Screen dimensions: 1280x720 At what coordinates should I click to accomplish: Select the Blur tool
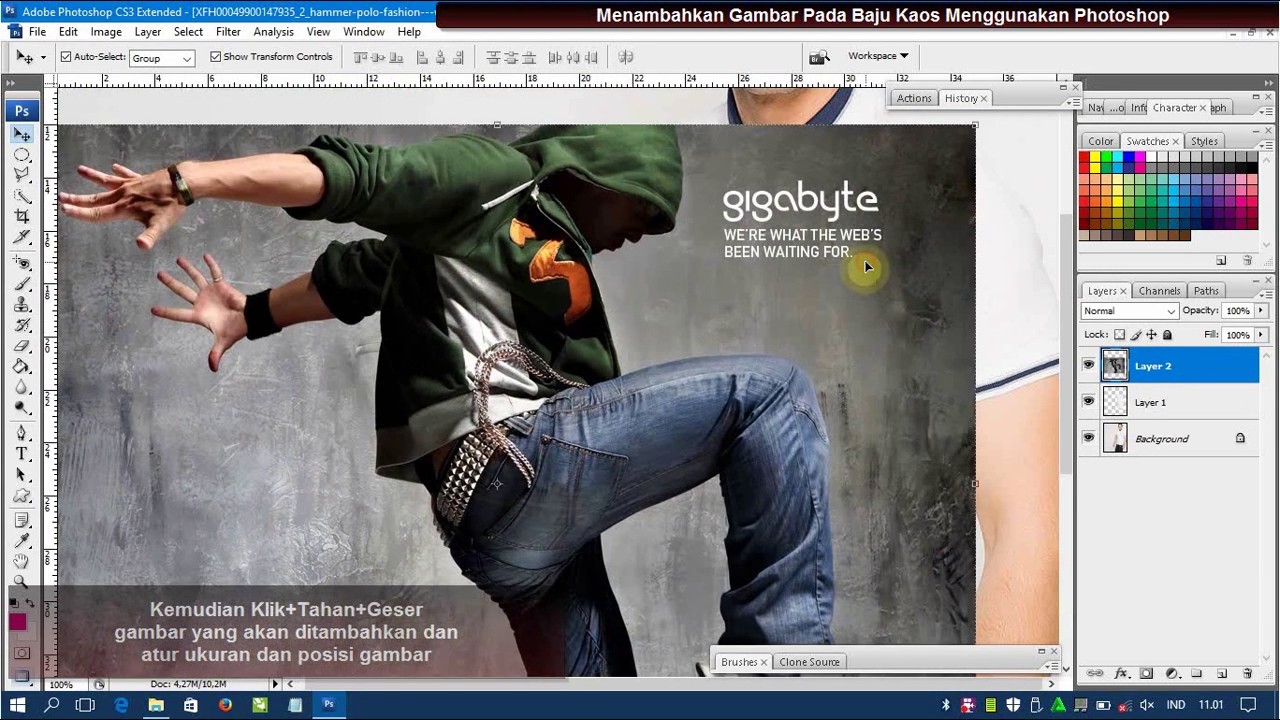click(22, 387)
